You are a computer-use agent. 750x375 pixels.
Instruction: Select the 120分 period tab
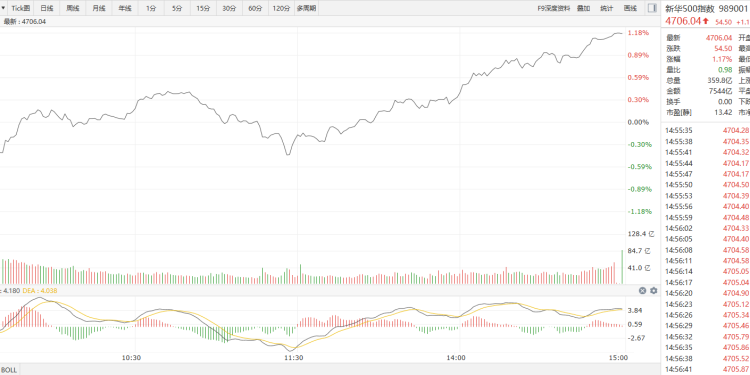click(x=281, y=8)
